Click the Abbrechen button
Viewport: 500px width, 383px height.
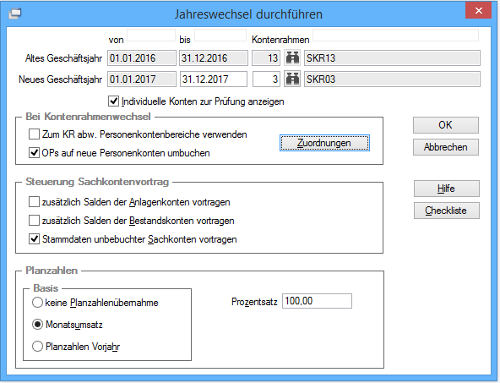[x=446, y=147]
